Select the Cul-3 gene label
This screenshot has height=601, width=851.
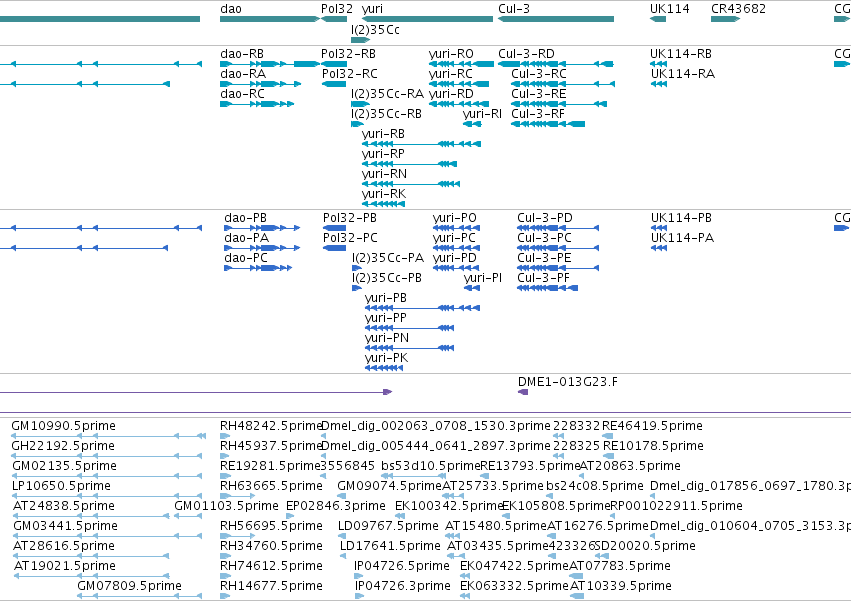(x=514, y=9)
